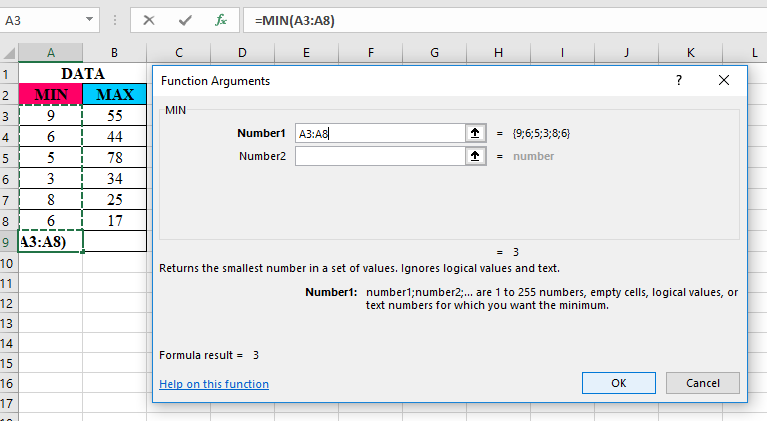Click cell containing 5
The image size is (767, 421).
coord(51,157)
